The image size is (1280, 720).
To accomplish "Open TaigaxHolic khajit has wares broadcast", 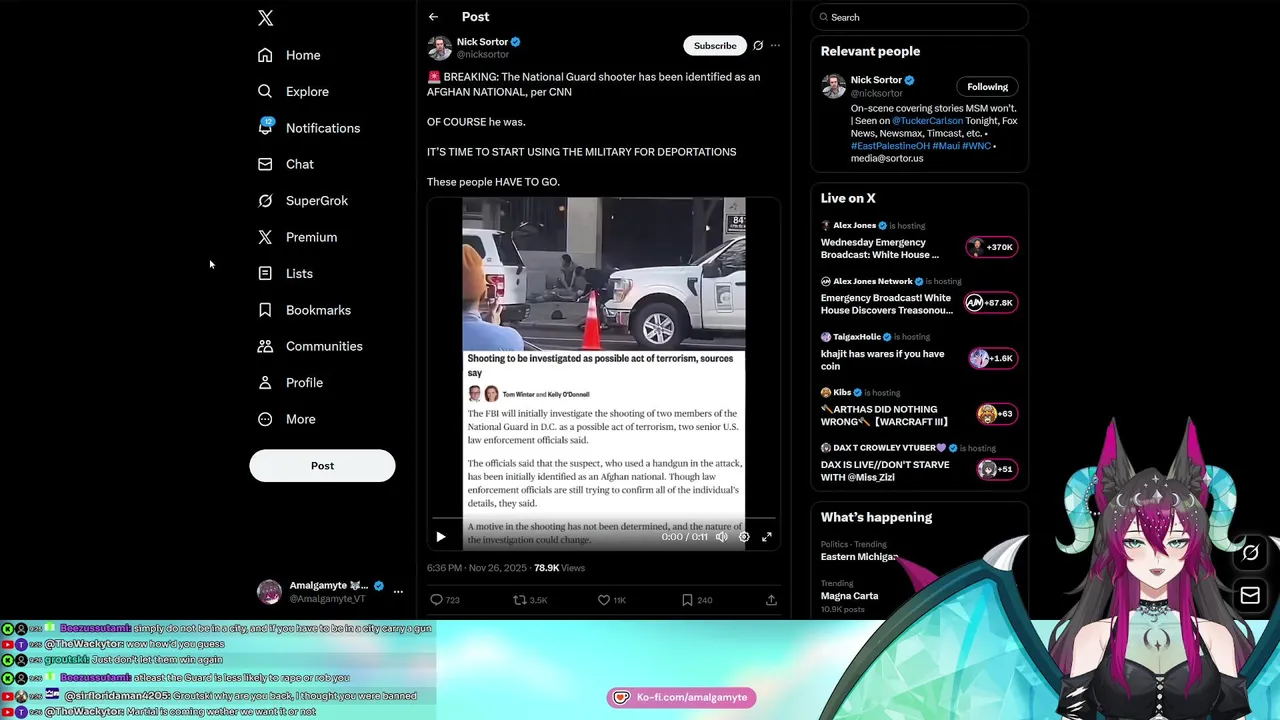I will click(x=882, y=360).
